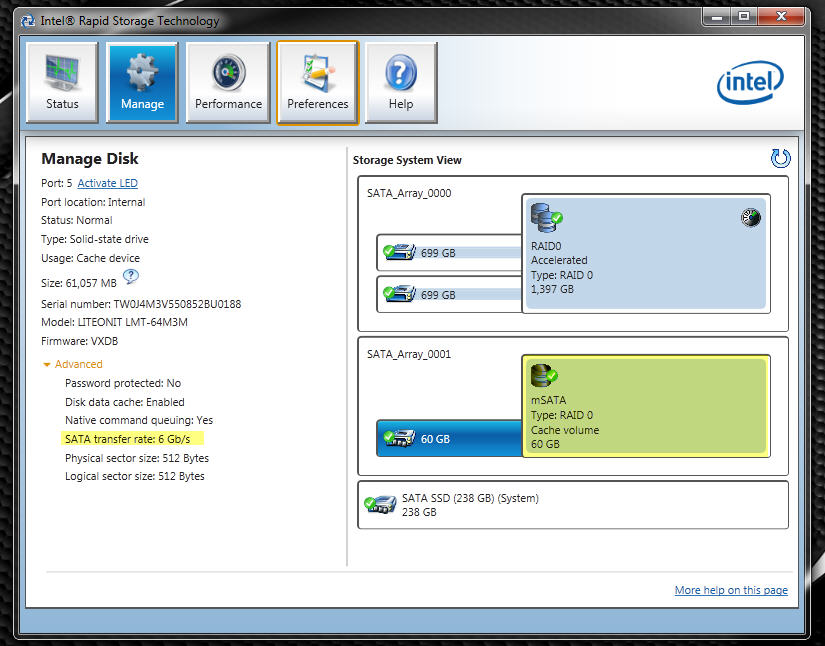Open the Performance section
Image resolution: width=825 pixels, height=646 pixels.
tap(228, 82)
